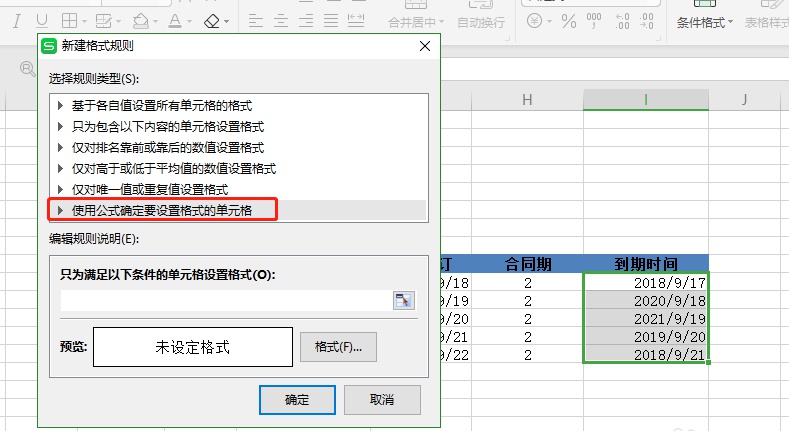
Task: Open the font color dropdown arrow
Action: coord(190,22)
